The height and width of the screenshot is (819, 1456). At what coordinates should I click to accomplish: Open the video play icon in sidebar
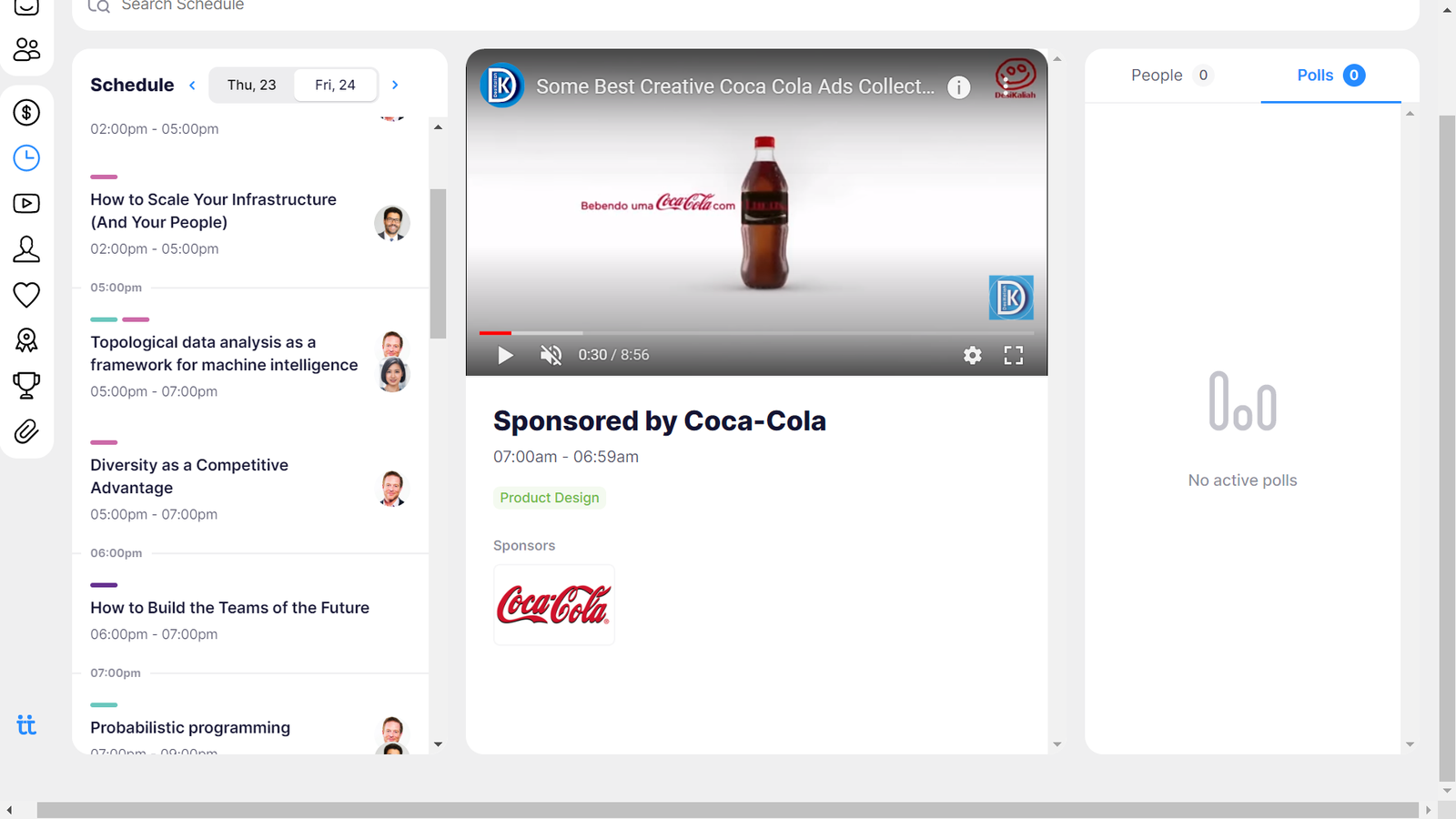[x=26, y=204]
